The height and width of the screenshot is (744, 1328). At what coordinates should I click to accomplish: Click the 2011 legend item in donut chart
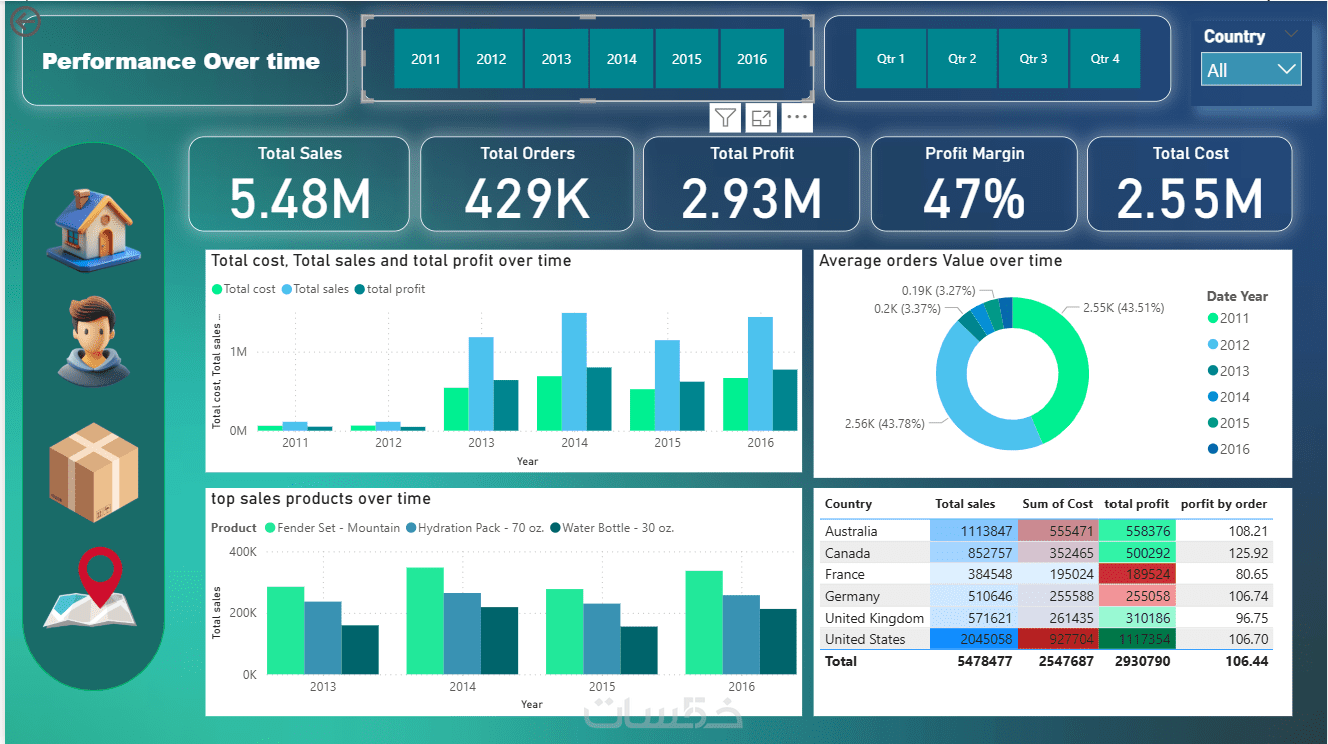pos(1229,319)
